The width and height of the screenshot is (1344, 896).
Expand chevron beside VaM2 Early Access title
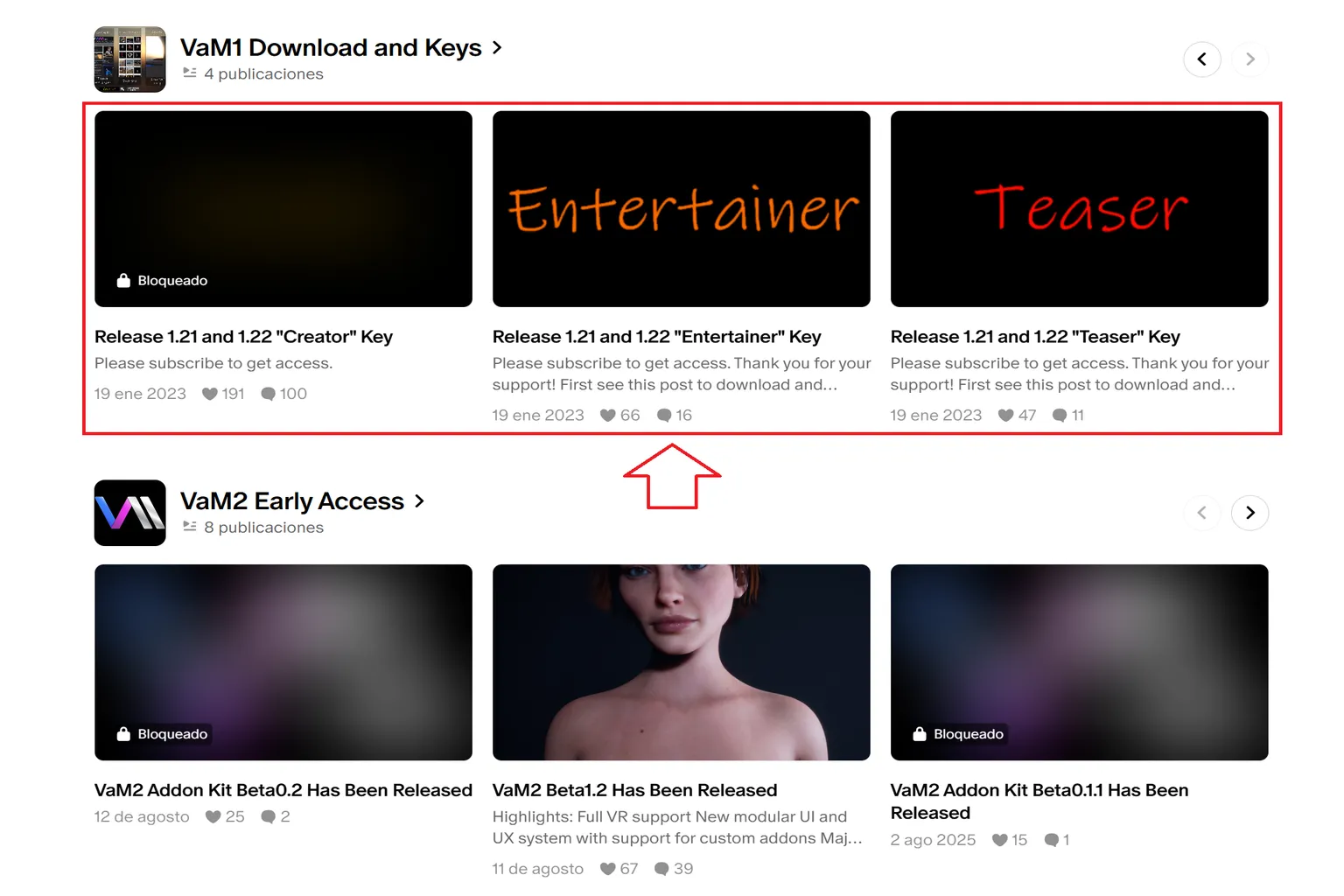pyautogui.click(x=419, y=501)
